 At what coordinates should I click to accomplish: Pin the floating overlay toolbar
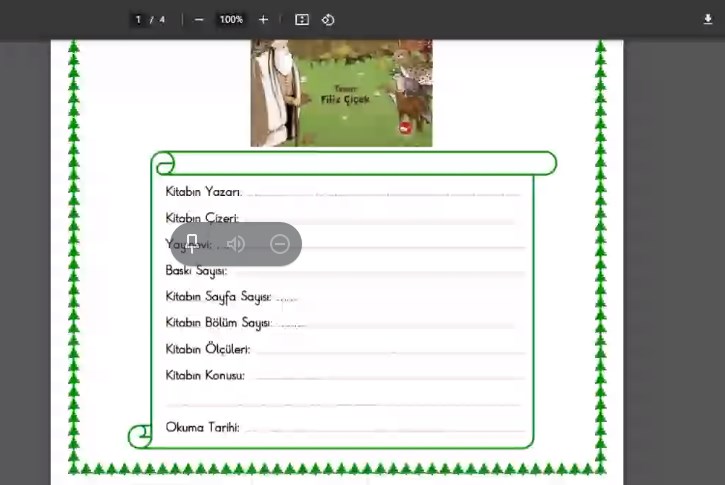[x=191, y=244]
